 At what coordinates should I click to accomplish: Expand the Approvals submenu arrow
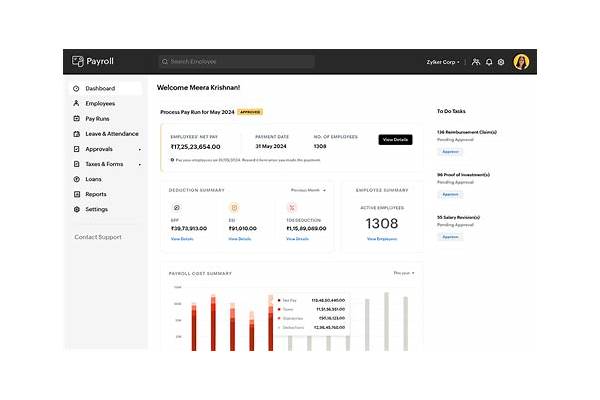[140, 150]
